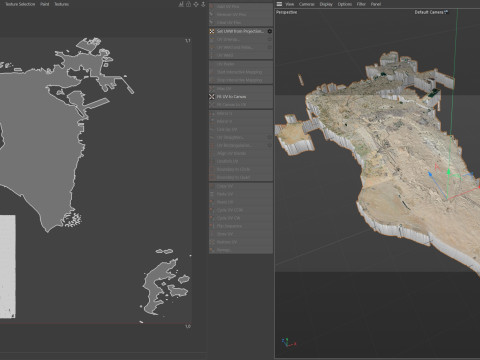
Task: Open options gear for UV Rectangularize
Action: [x=269, y=145]
